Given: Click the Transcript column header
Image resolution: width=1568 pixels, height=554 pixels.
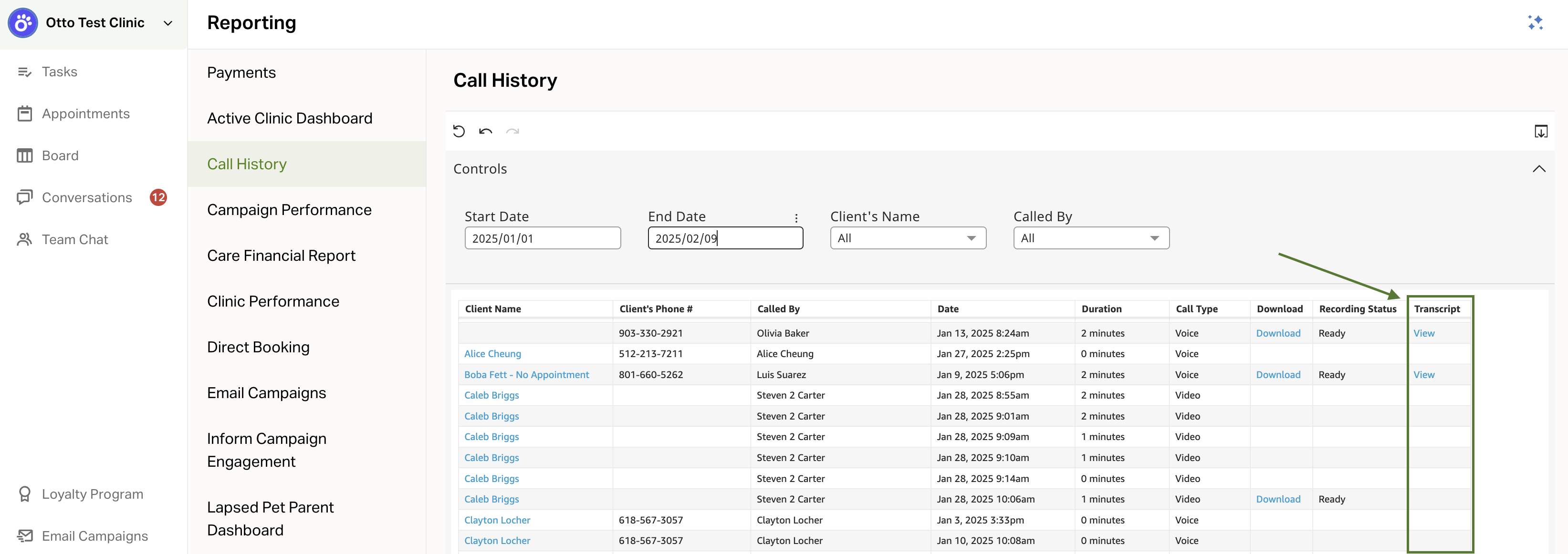Looking at the screenshot, I should [x=1436, y=309].
